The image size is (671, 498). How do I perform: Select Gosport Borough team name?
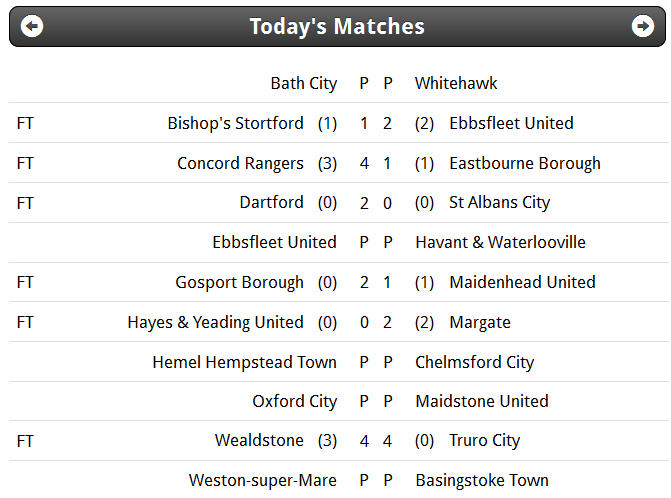(x=240, y=283)
